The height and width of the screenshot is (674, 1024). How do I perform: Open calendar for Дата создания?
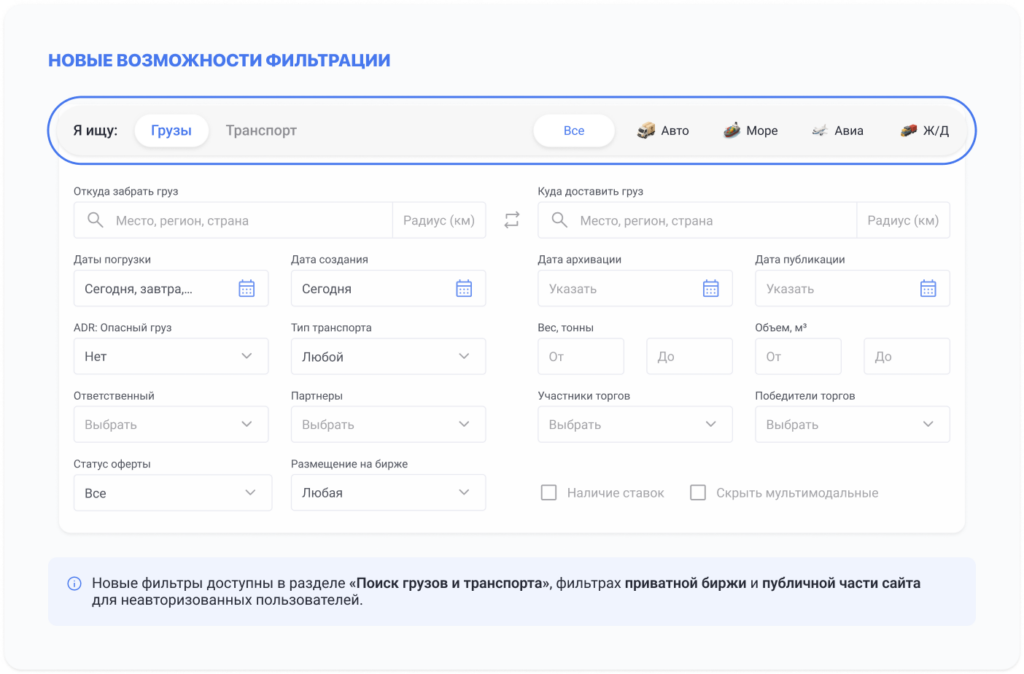464,288
